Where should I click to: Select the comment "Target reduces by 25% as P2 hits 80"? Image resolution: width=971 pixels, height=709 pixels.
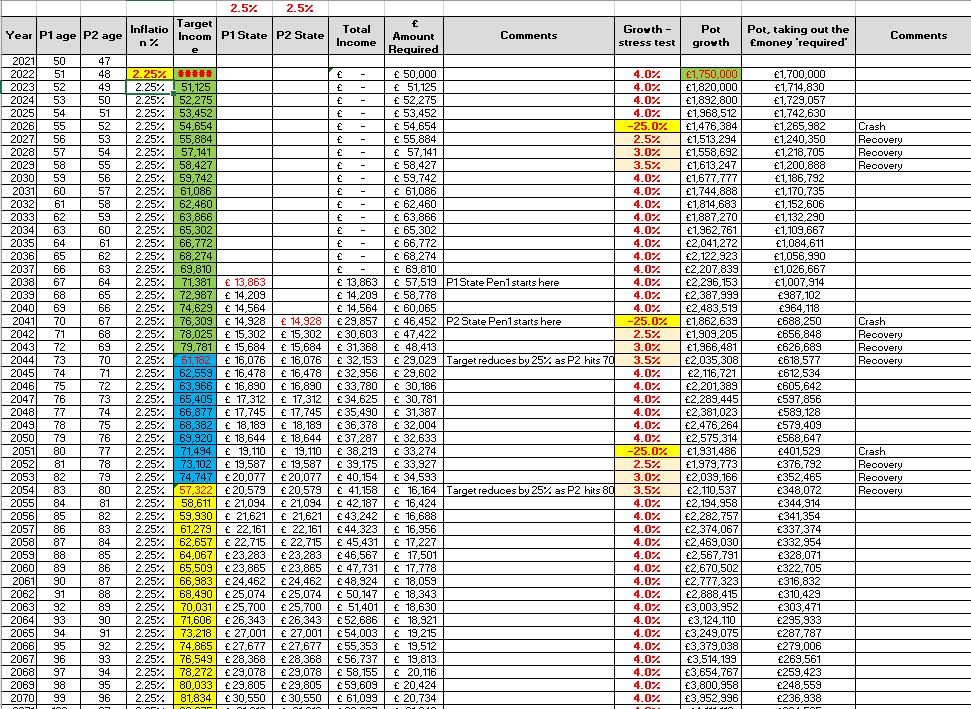coord(530,490)
